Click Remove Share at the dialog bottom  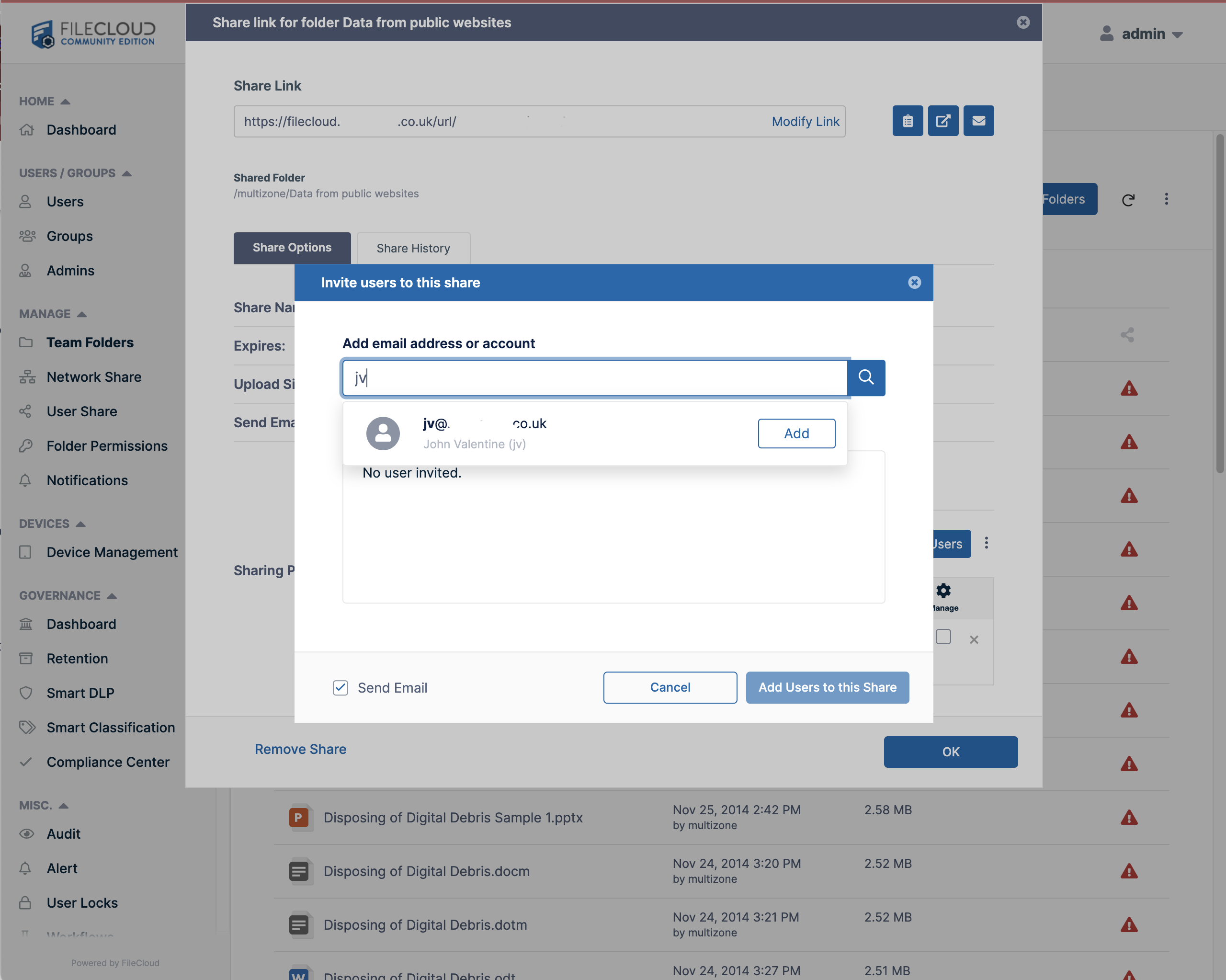300,749
